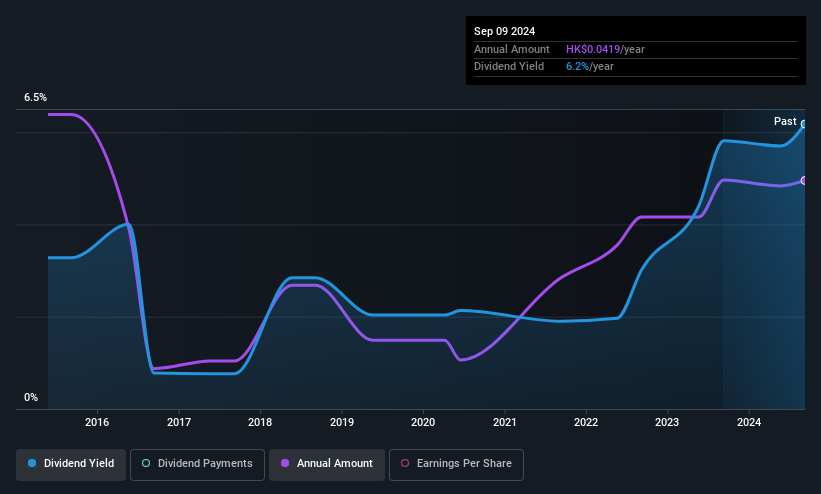Click the 6.5% y-axis label
This screenshot has height=494, width=821.
pyautogui.click(x=35, y=97)
